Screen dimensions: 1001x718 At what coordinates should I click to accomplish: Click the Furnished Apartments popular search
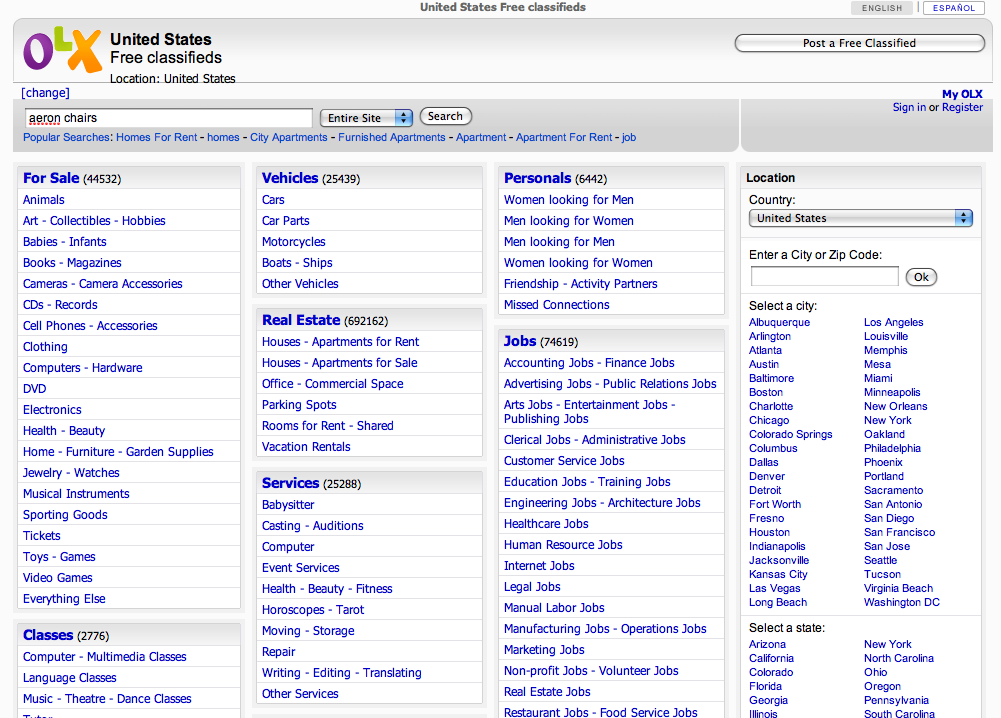[x=391, y=138]
